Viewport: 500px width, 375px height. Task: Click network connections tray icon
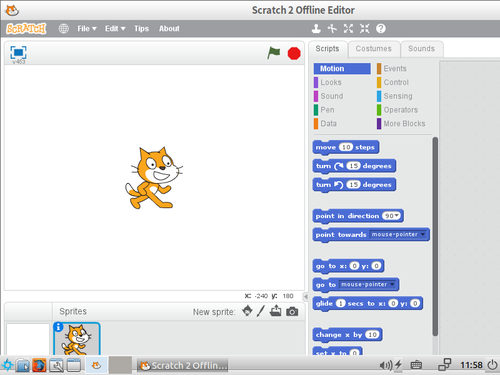tap(445, 365)
